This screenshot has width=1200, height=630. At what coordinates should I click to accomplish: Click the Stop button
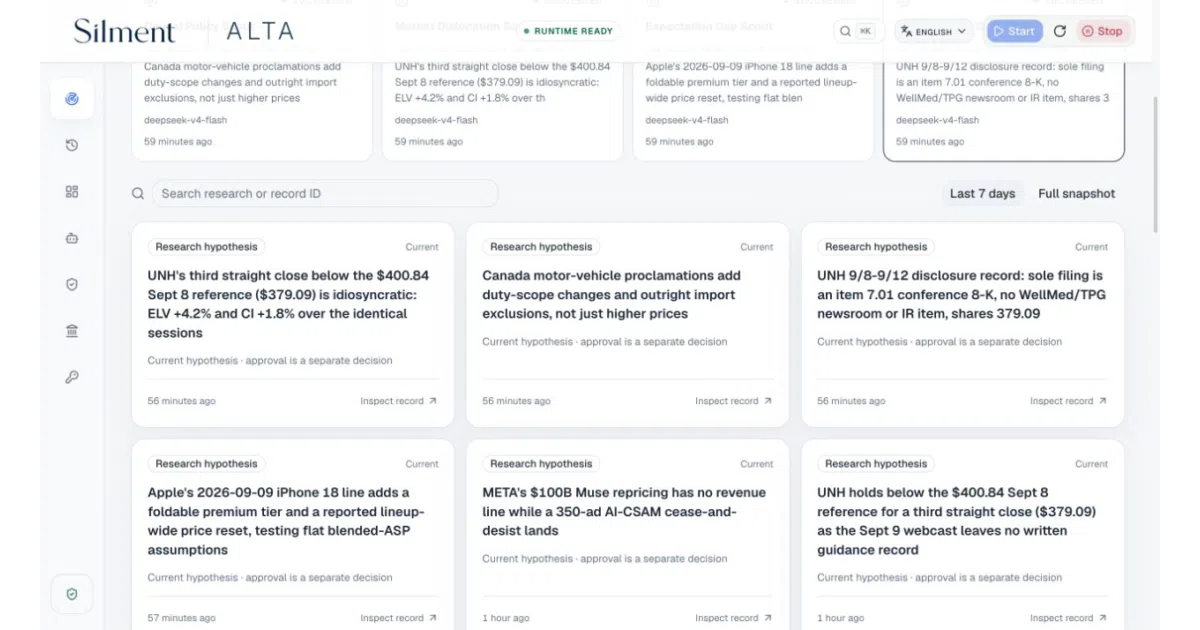(1102, 31)
